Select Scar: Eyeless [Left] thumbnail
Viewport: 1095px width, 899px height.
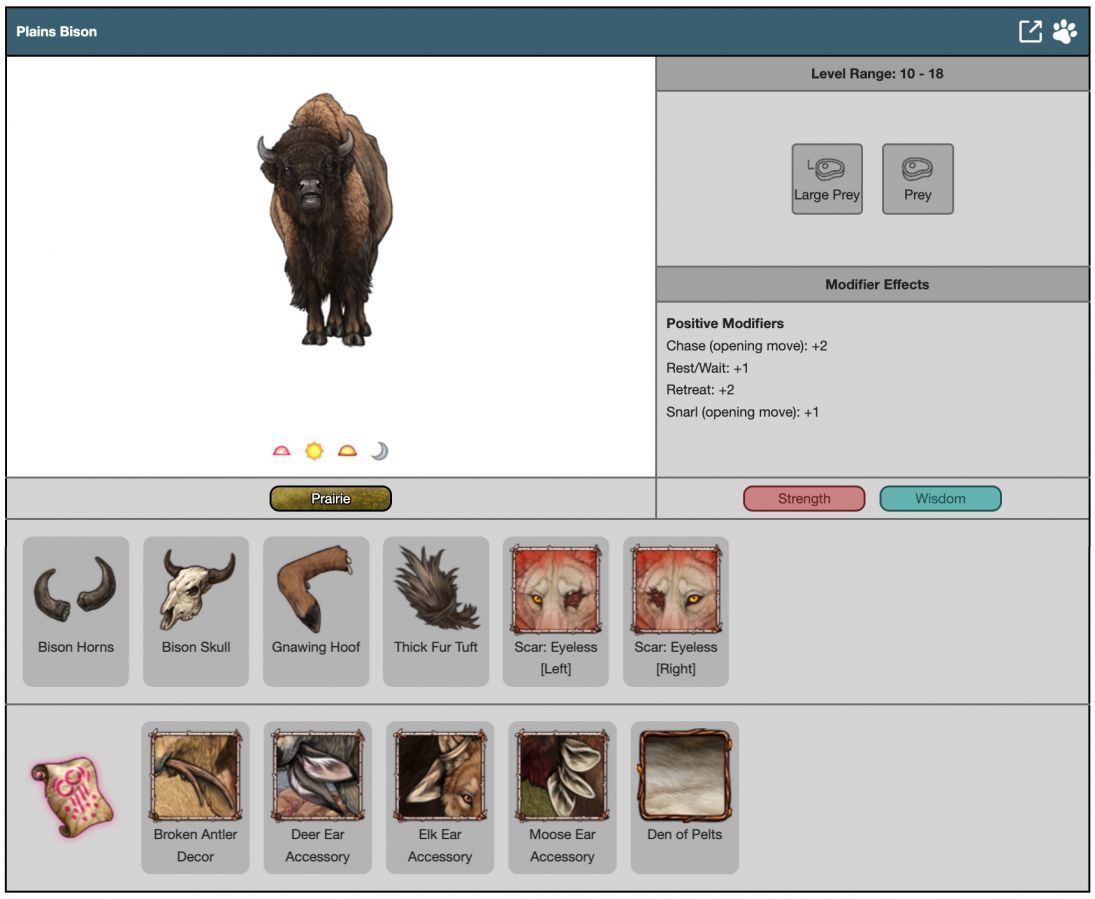556,591
